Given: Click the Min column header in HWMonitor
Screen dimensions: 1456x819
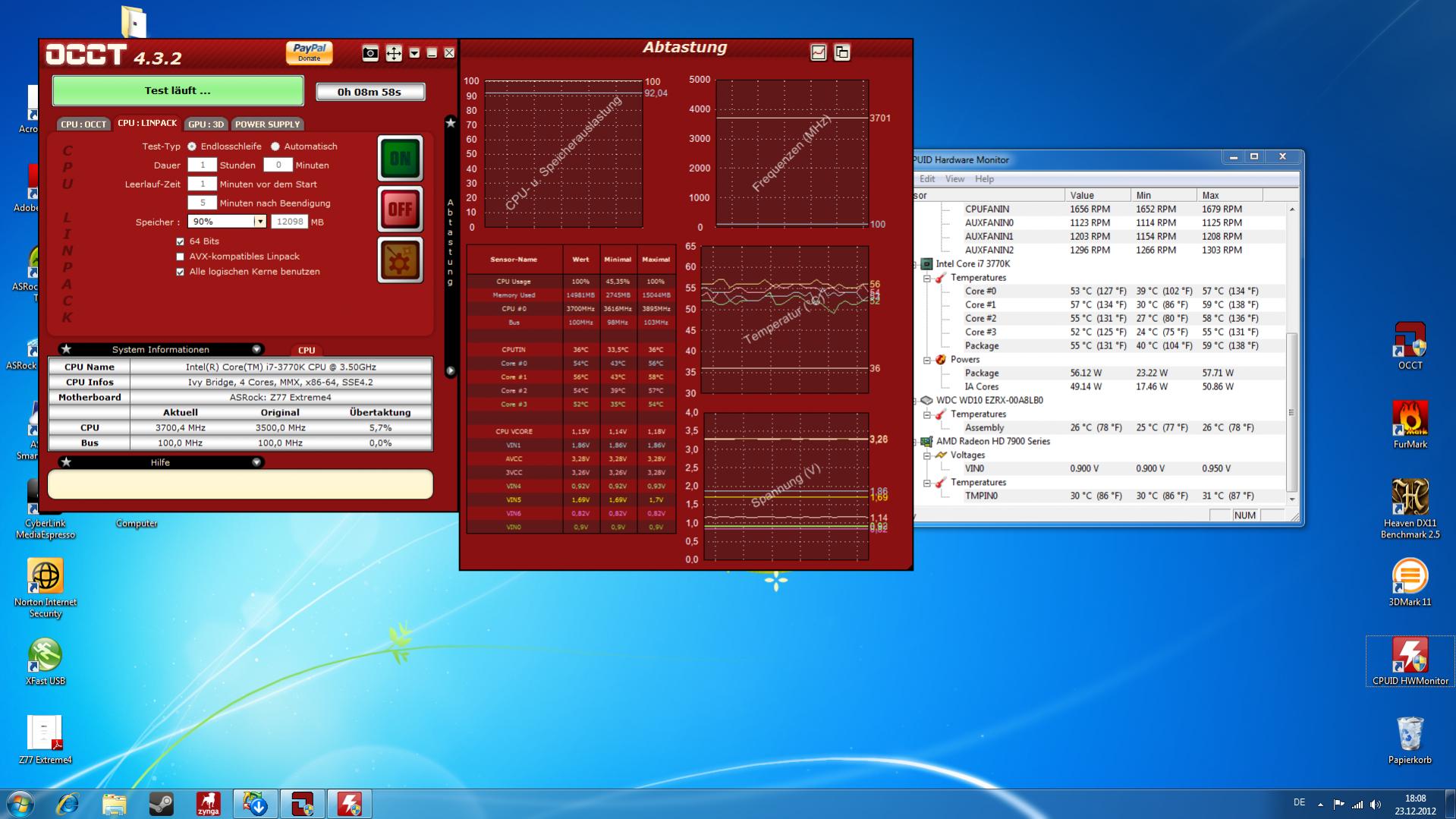Looking at the screenshot, I should pyautogui.click(x=1163, y=195).
